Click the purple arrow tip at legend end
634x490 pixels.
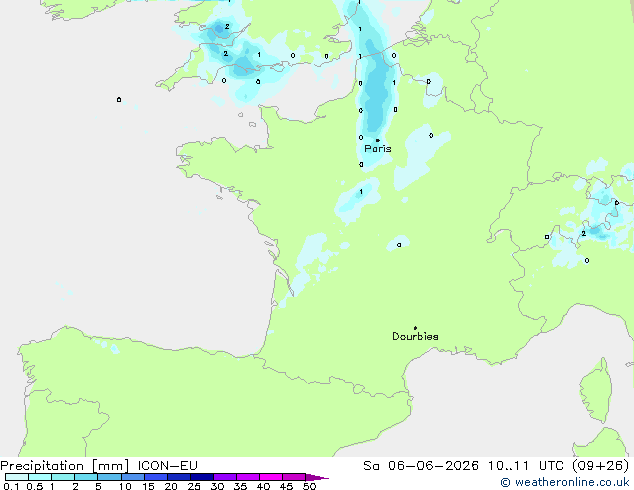(x=317, y=477)
